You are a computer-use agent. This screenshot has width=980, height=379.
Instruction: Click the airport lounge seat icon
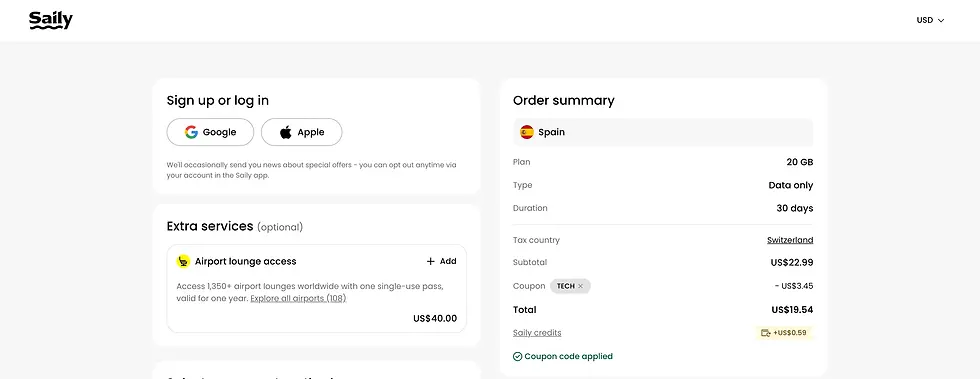(x=183, y=261)
